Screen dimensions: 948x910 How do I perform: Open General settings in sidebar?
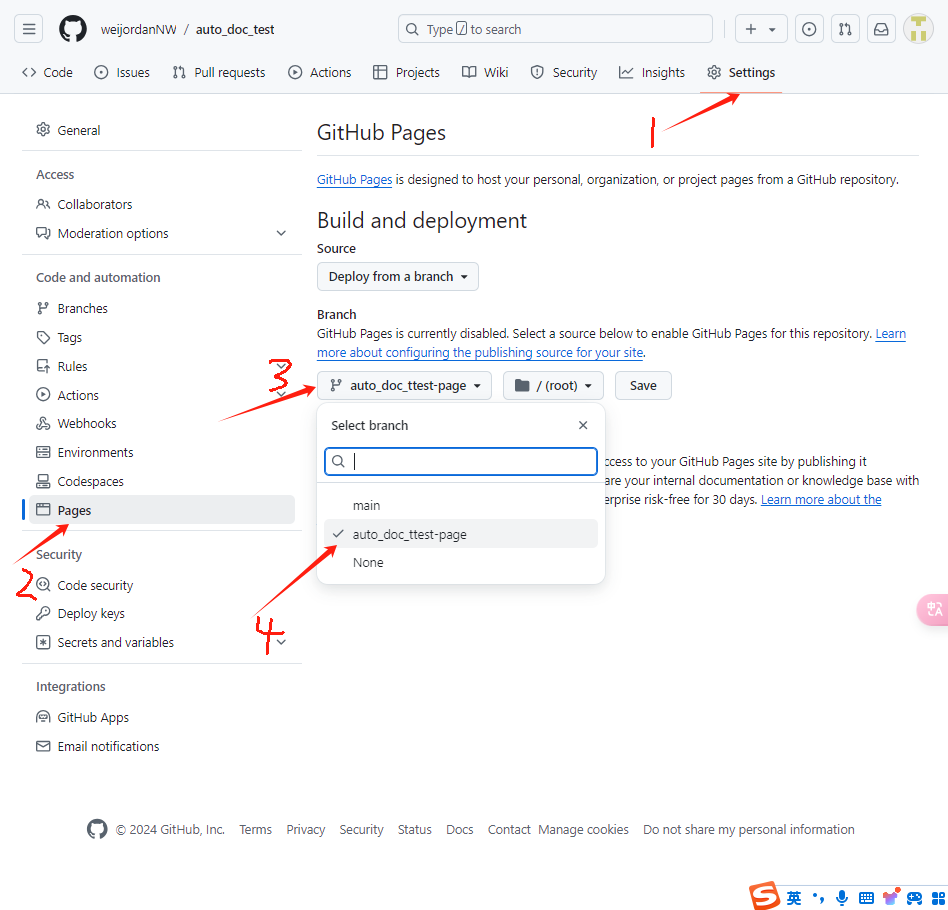click(x=161, y=130)
